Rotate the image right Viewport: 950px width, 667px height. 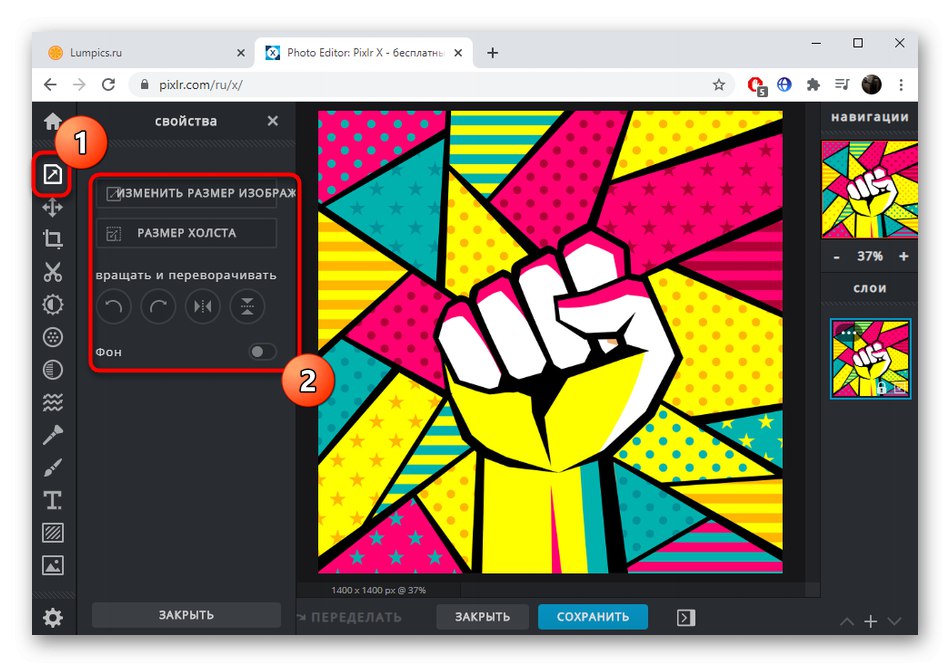coord(158,307)
